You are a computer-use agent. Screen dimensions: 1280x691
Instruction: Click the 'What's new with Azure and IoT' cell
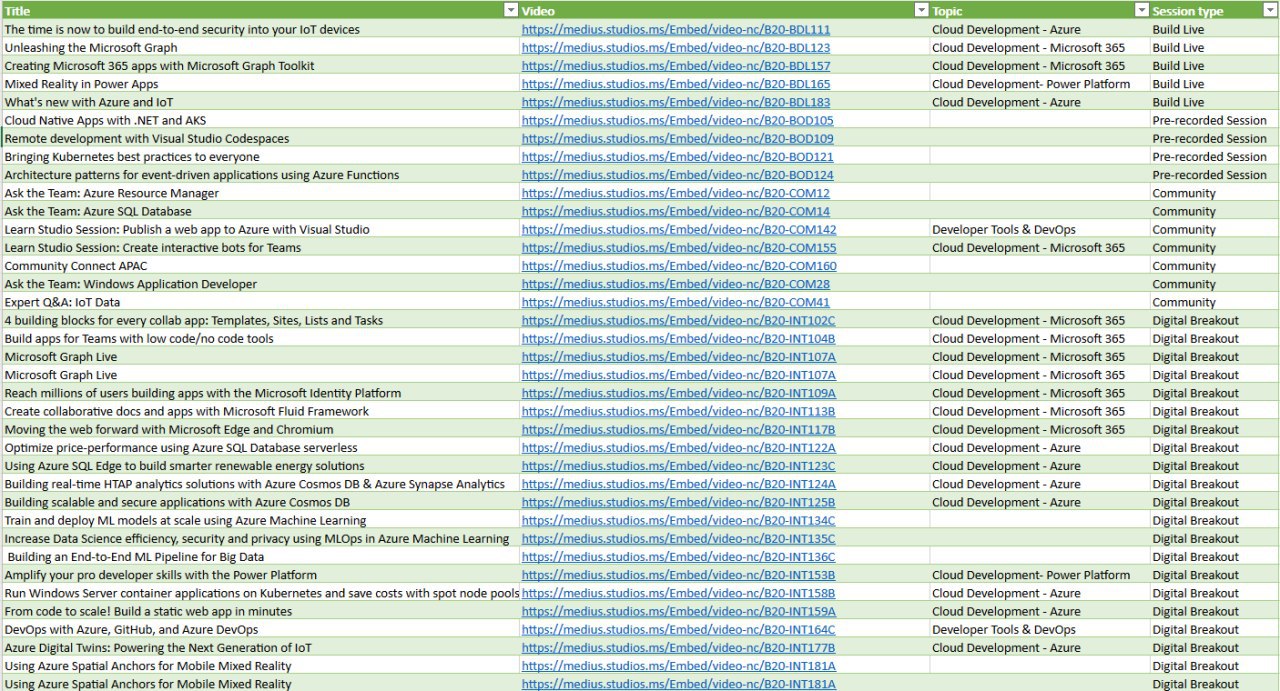[260, 102]
